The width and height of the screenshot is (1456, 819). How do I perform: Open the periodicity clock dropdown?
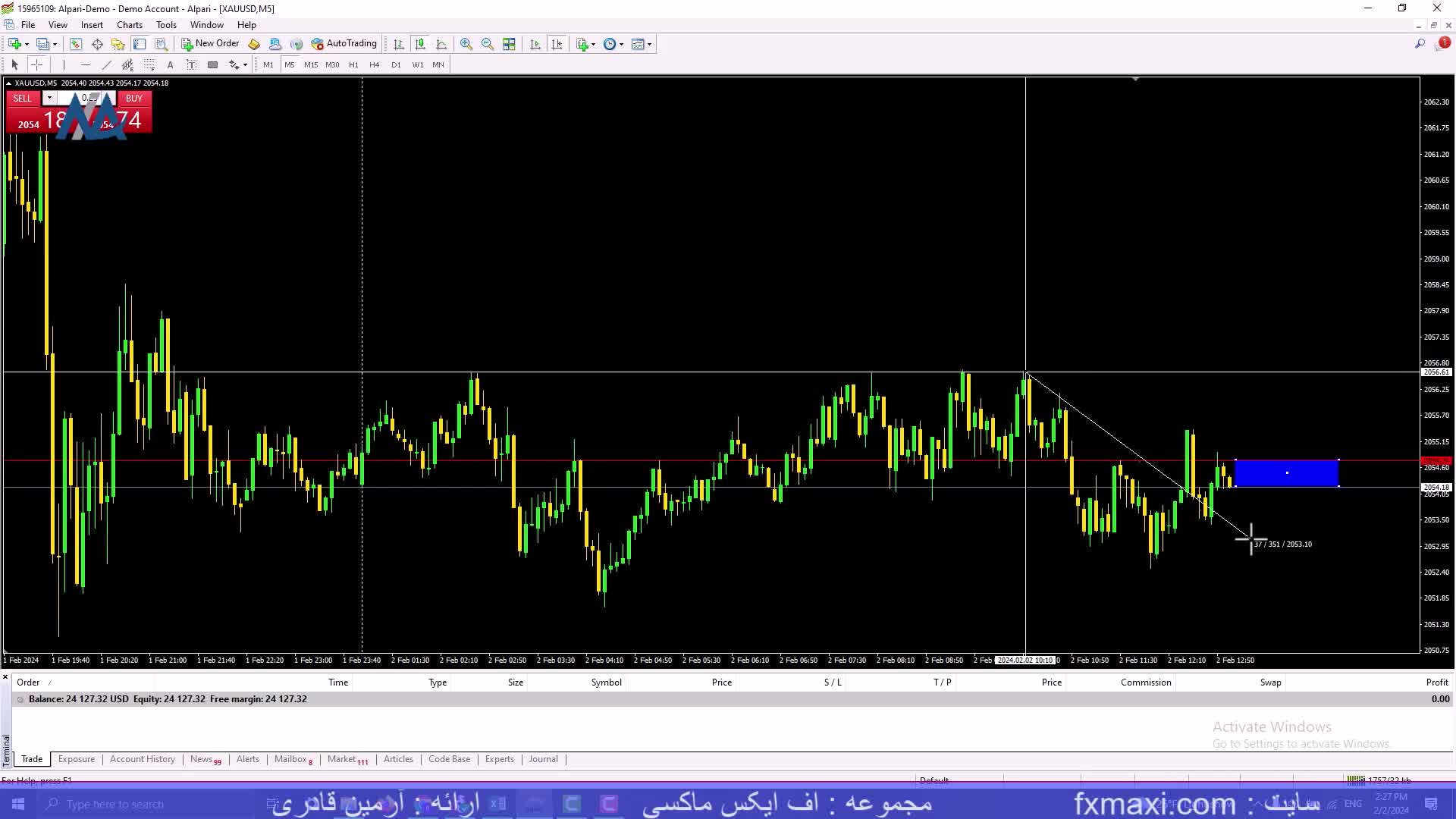622,44
